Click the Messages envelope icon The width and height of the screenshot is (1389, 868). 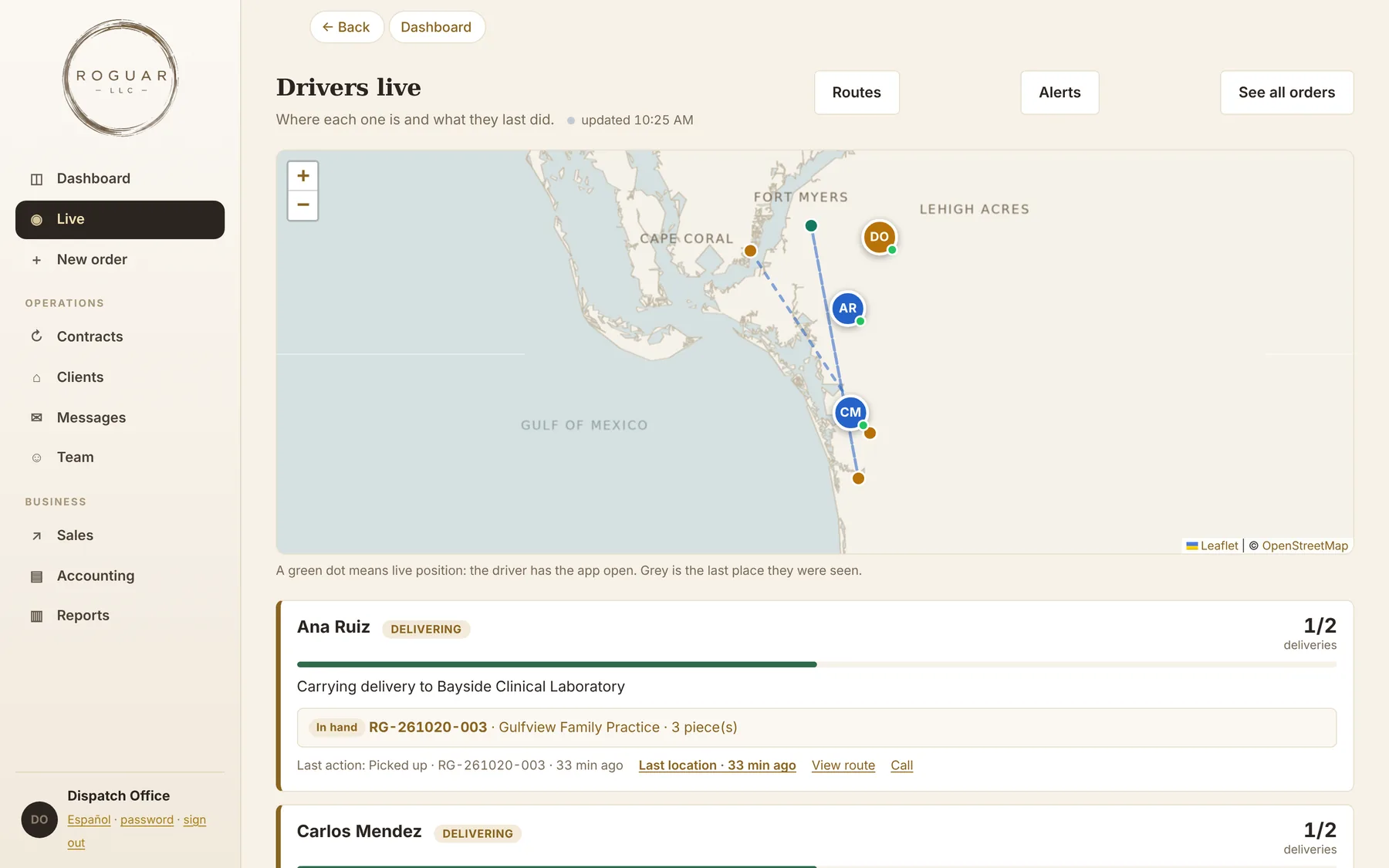36,417
